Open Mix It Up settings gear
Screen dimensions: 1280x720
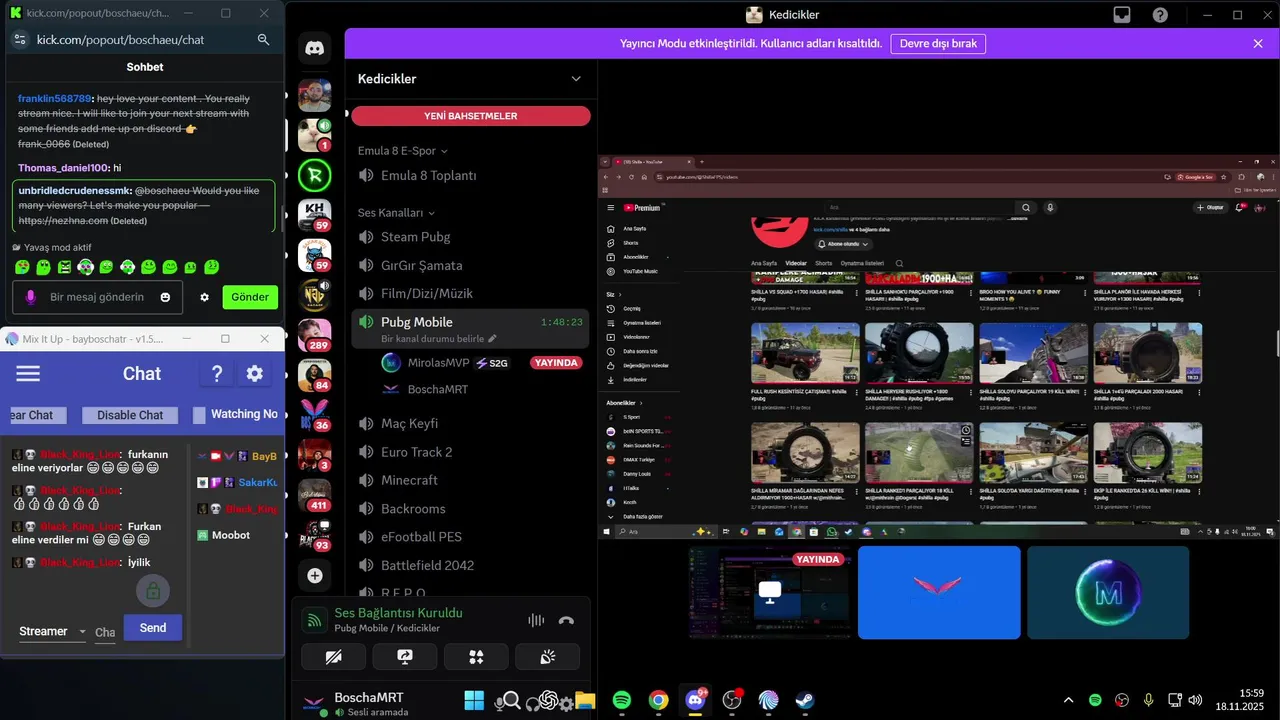coord(255,374)
